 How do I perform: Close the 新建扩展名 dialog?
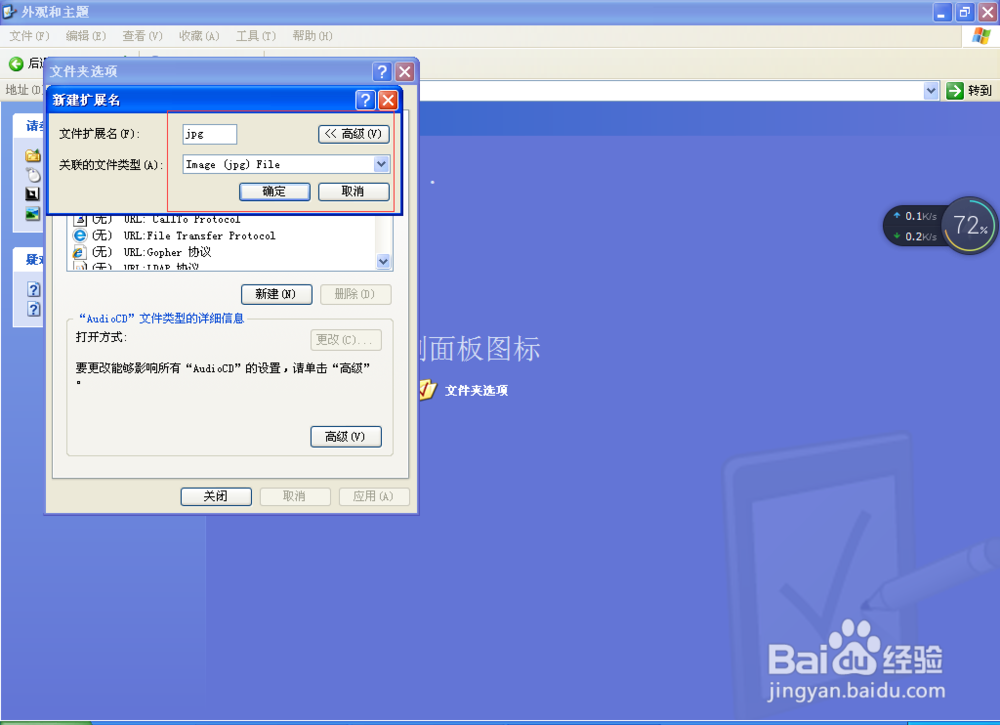click(388, 100)
